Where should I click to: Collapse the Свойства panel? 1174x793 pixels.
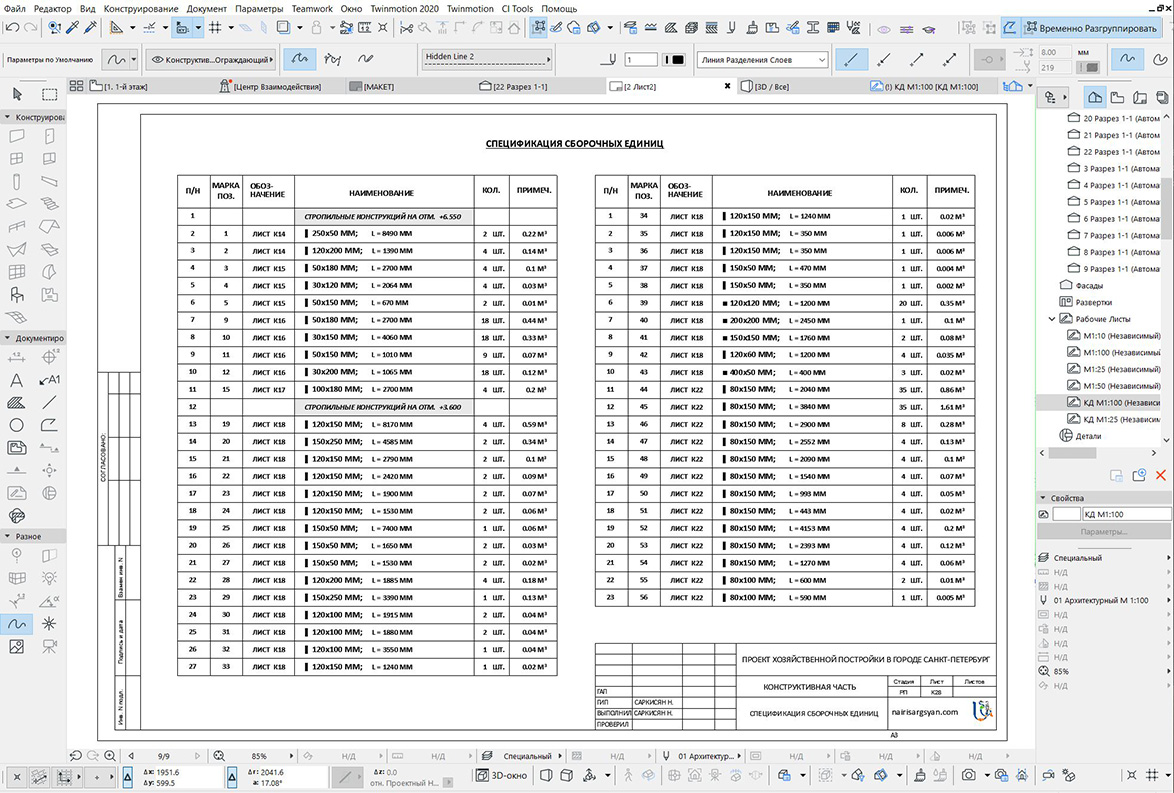coord(1042,497)
